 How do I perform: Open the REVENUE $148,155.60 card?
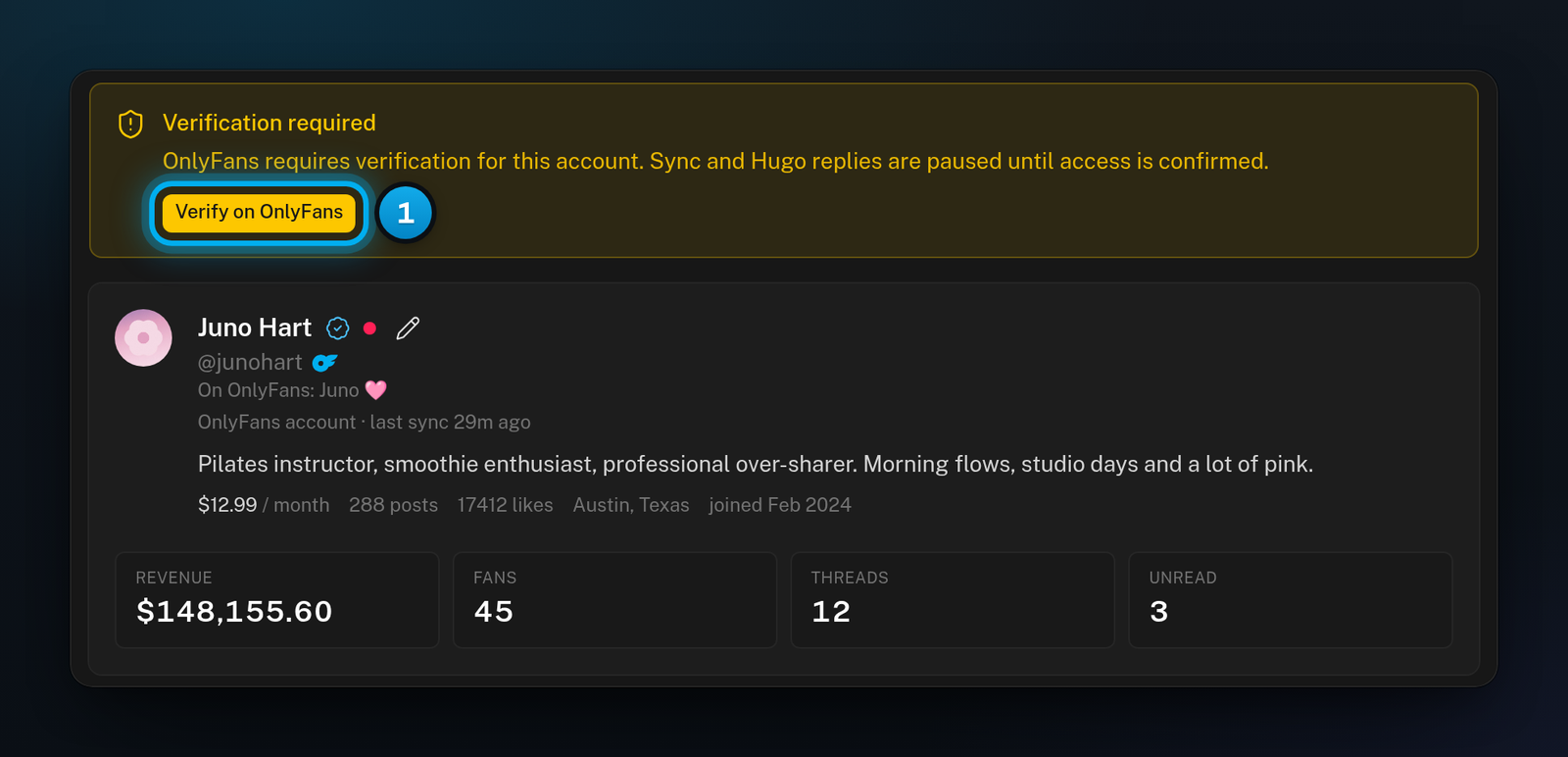click(x=277, y=600)
